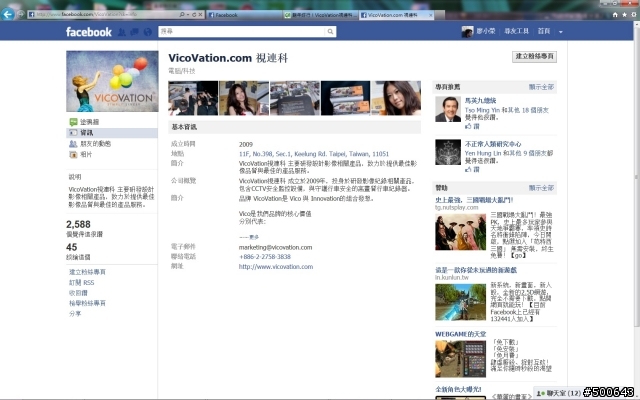Click the subscribe RSS link in sidebar

pos(81,282)
